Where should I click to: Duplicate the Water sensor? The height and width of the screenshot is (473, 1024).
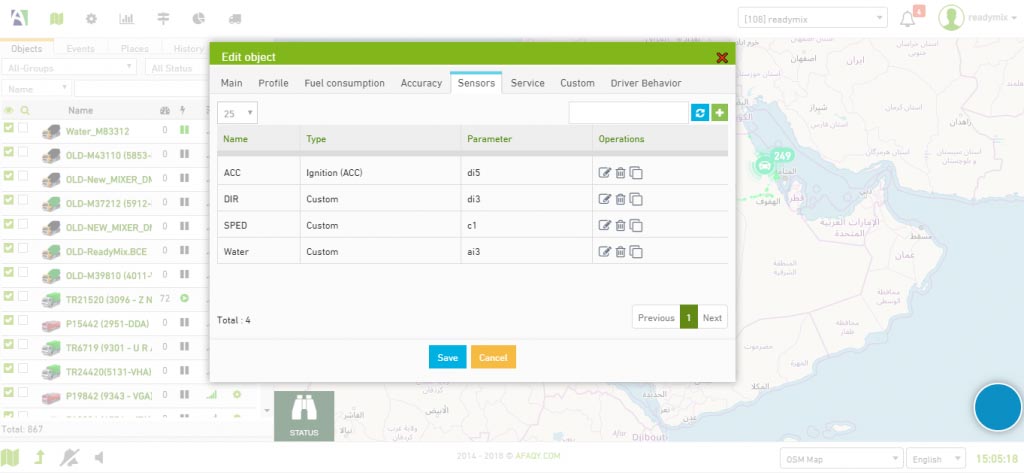(x=636, y=252)
